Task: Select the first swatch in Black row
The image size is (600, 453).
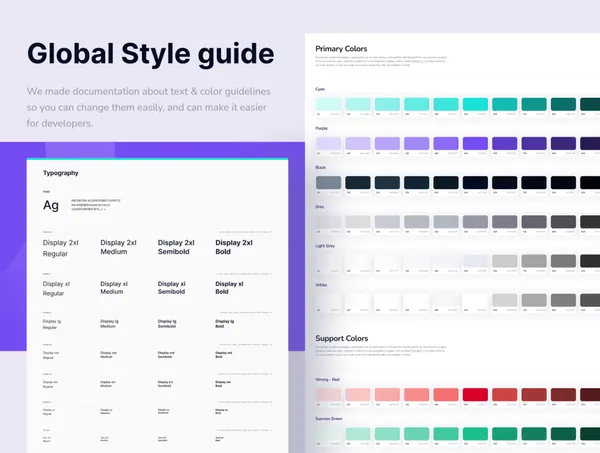Action: 328,182
